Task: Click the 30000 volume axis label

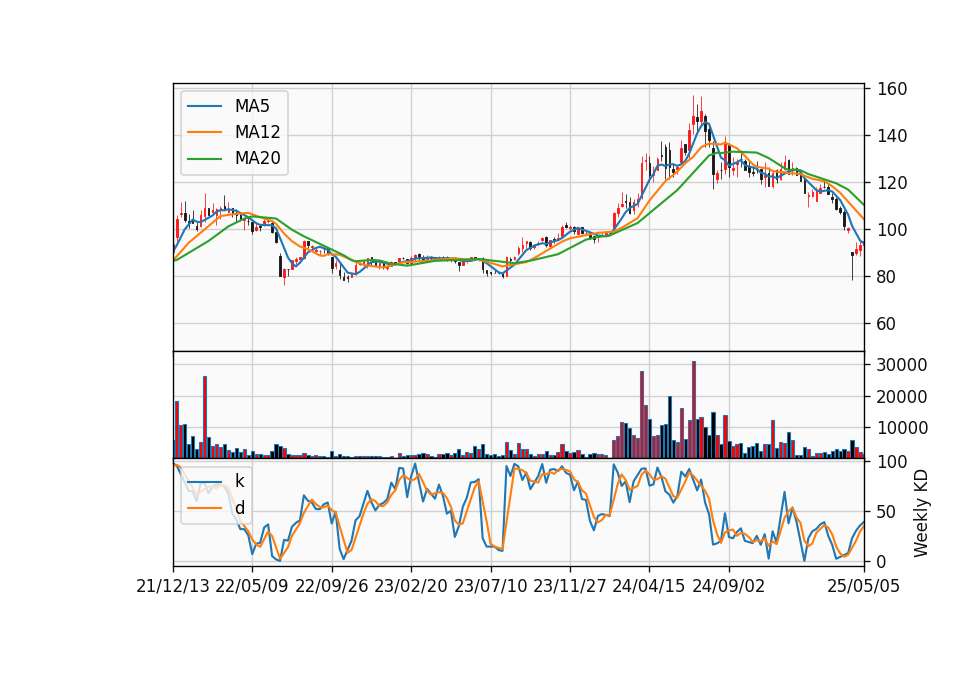Action: click(x=902, y=365)
